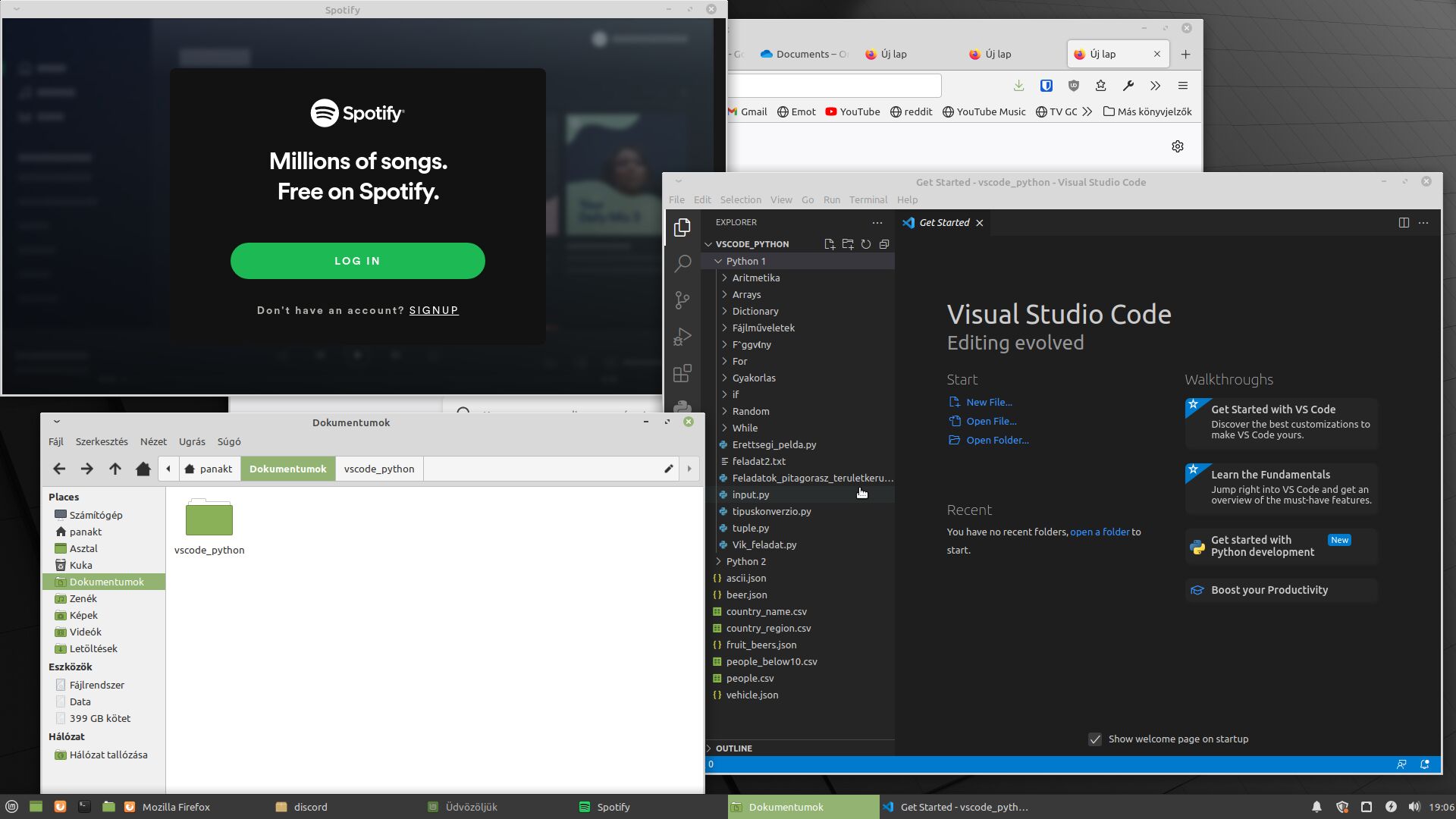This screenshot has width=1456, height=819.
Task: Click the SIGNUP link in Spotify
Action: (434, 310)
